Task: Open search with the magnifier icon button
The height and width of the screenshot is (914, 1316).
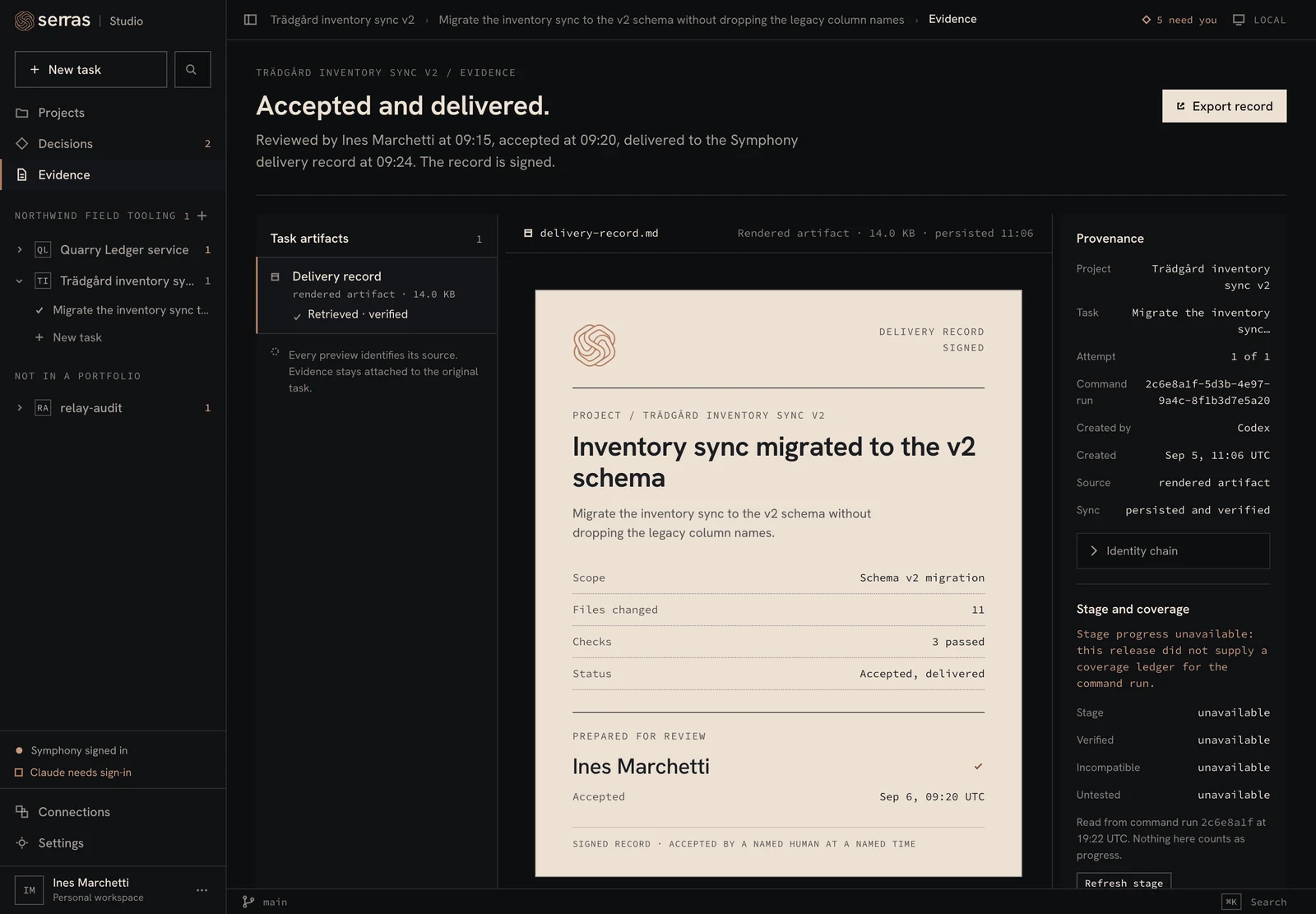Action: click(x=192, y=70)
